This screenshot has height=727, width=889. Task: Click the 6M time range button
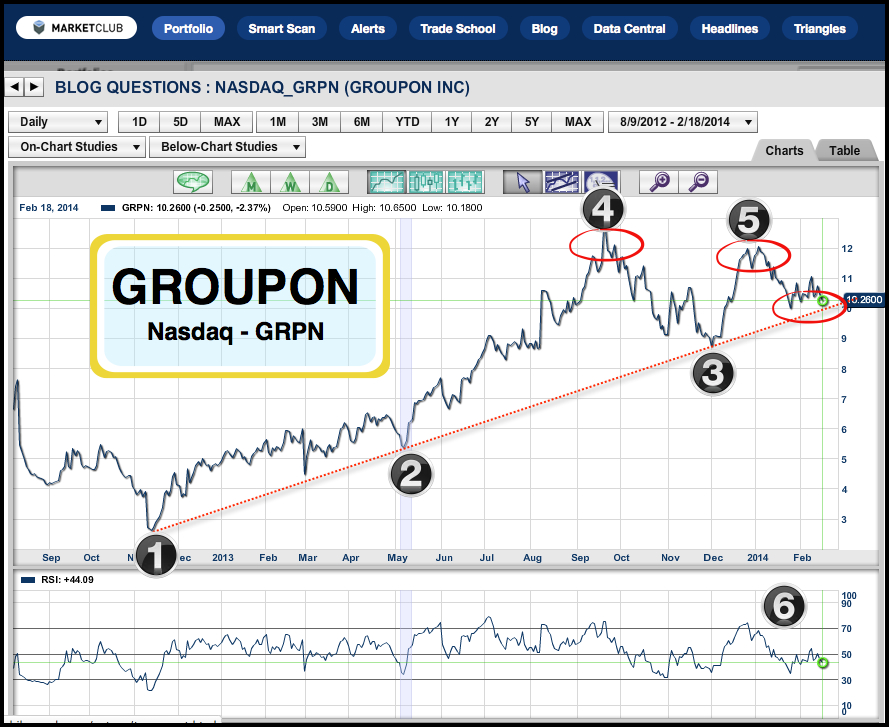pos(362,122)
